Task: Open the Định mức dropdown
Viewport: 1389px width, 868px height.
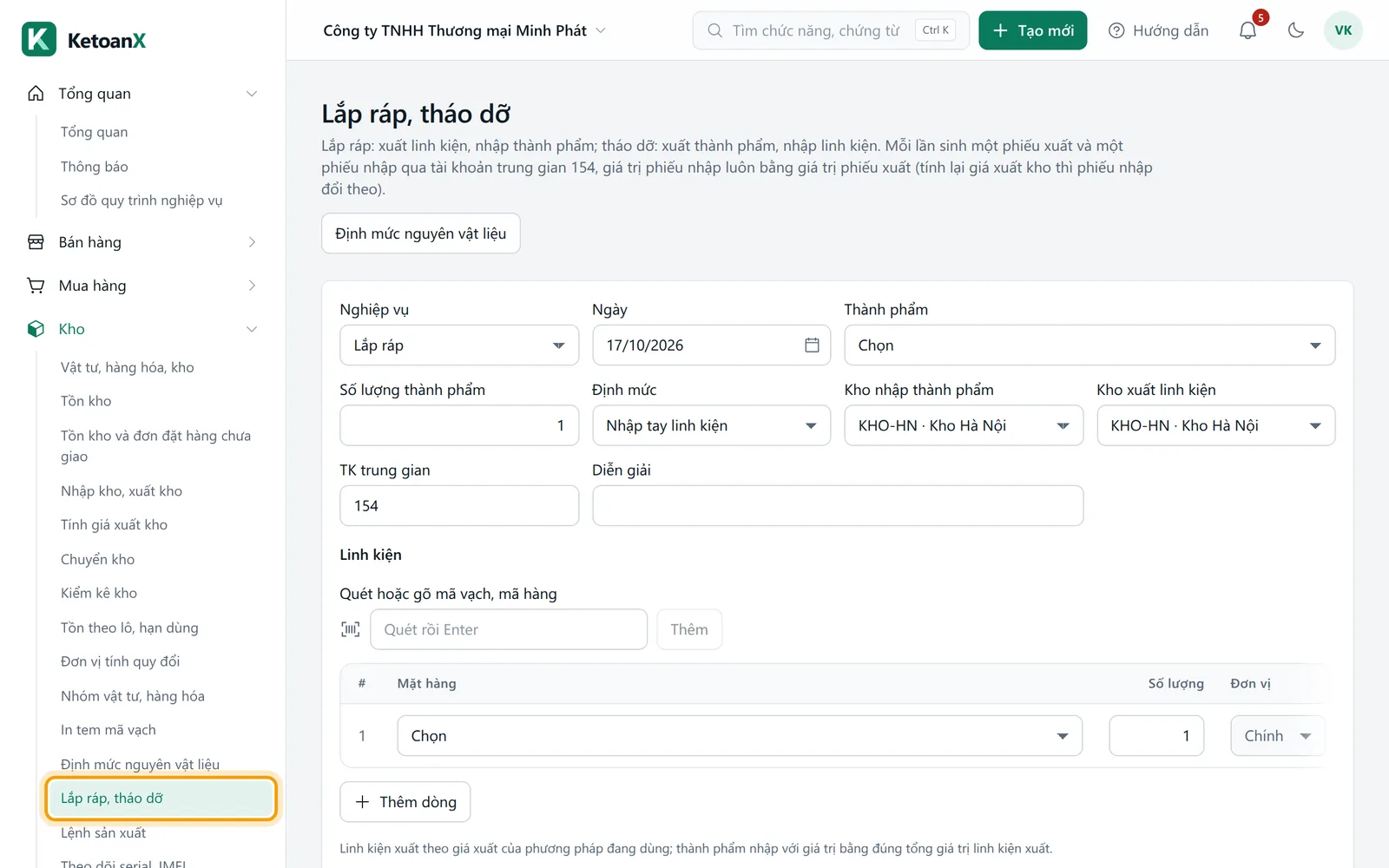Action: click(x=711, y=425)
